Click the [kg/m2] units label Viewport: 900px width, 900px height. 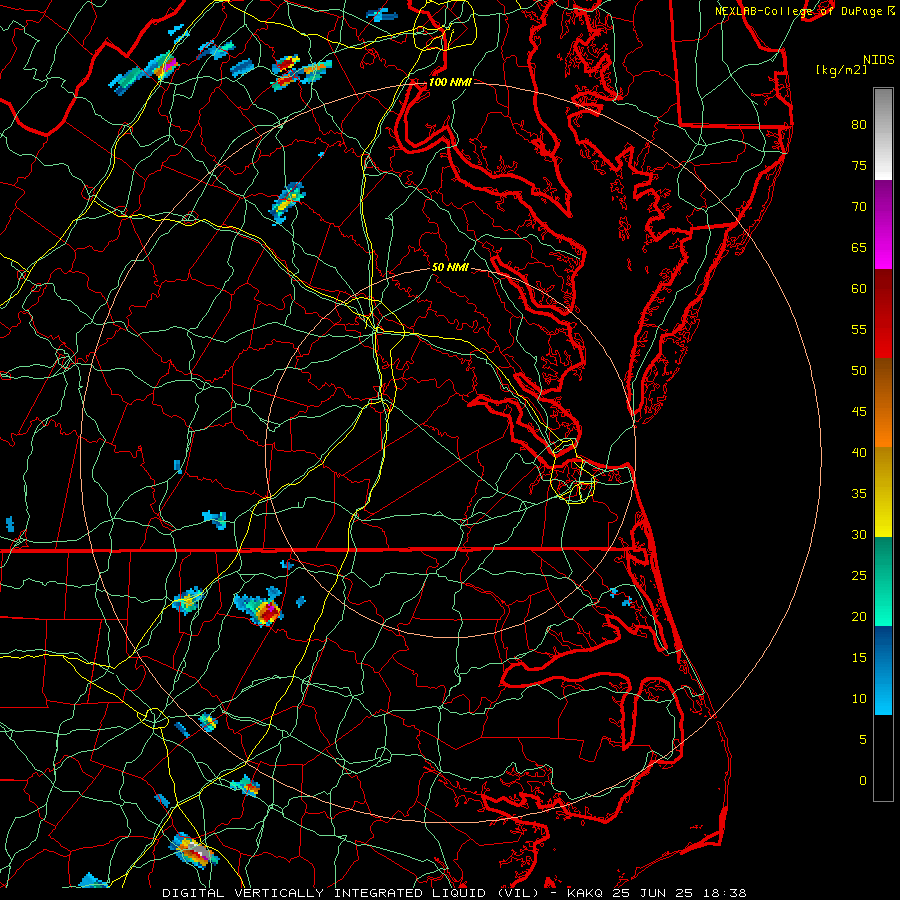coord(841,70)
